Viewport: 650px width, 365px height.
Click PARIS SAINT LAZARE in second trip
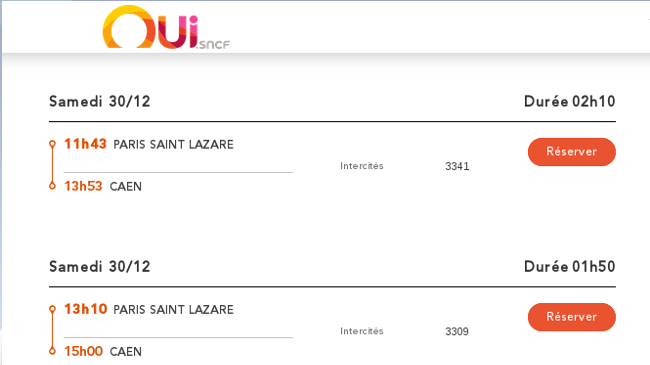point(173,310)
